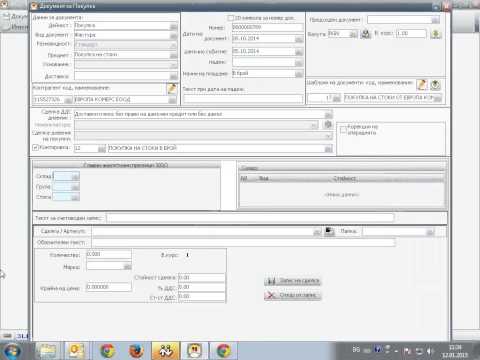Open the calendar for the tax event date
Screen dimensions: 480x360
[x=299, y=52]
